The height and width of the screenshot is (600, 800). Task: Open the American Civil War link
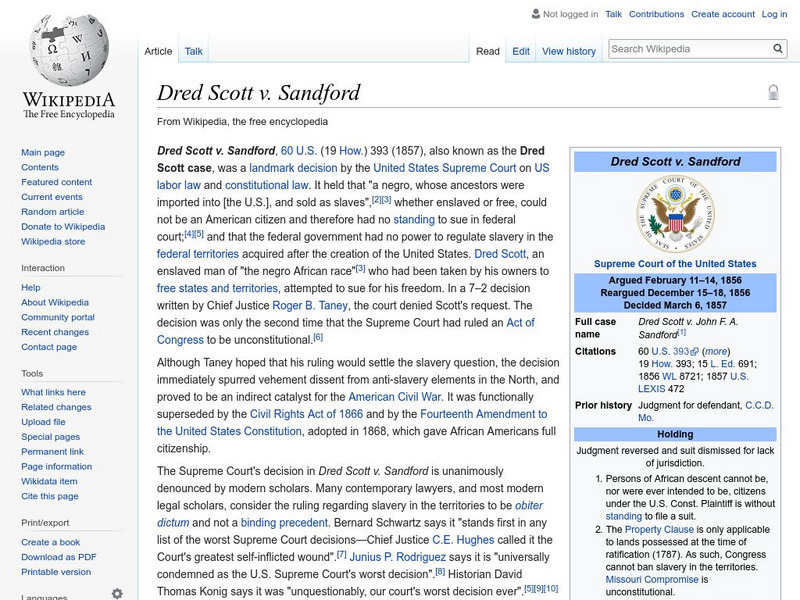pyautogui.click(x=394, y=397)
